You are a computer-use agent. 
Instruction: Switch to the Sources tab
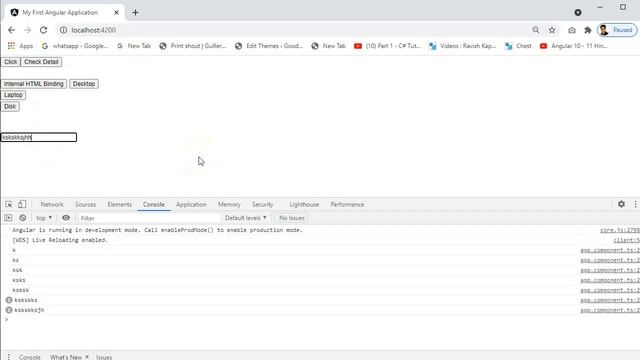[x=85, y=204]
